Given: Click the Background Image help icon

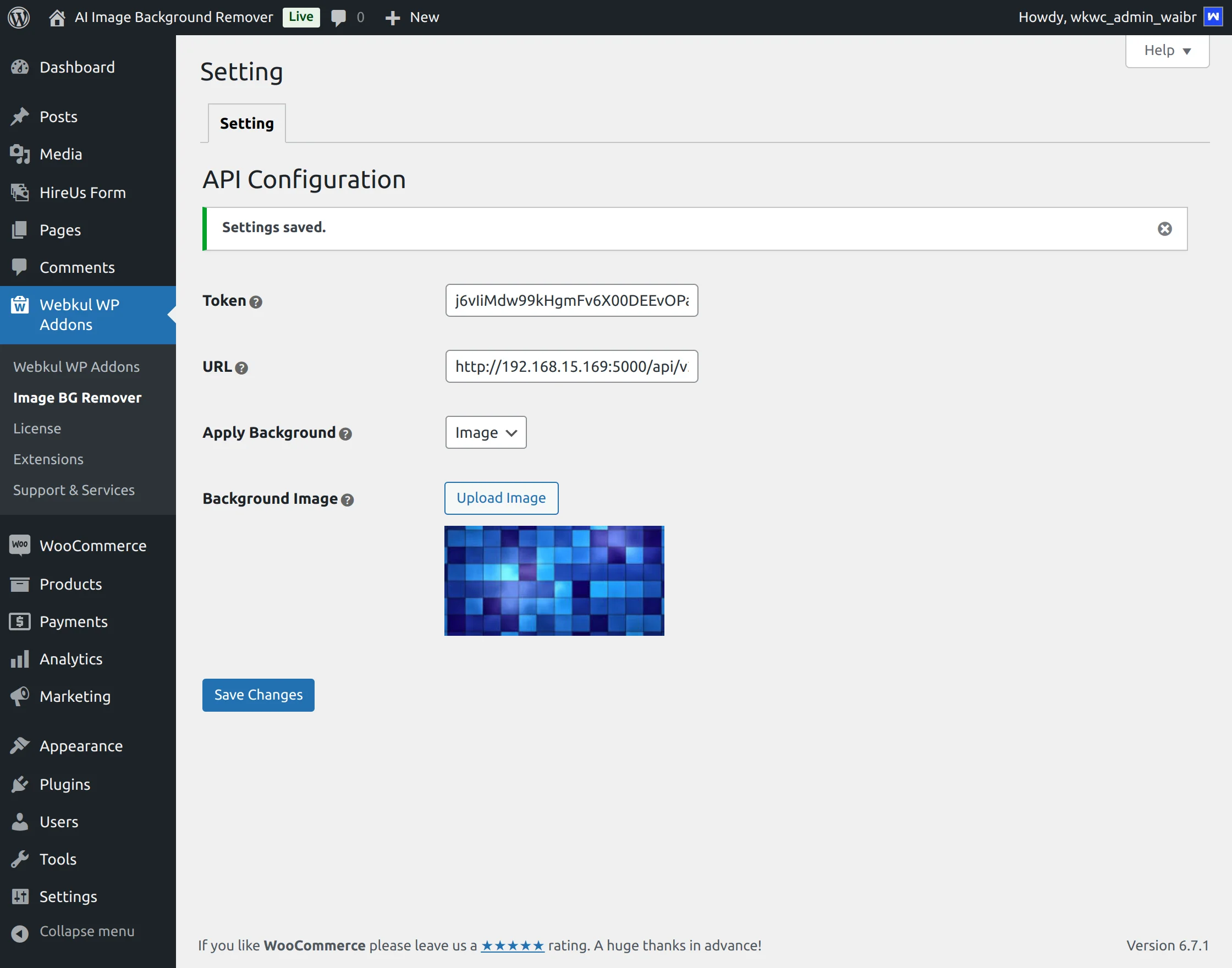Looking at the screenshot, I should [x=348, y=500].
